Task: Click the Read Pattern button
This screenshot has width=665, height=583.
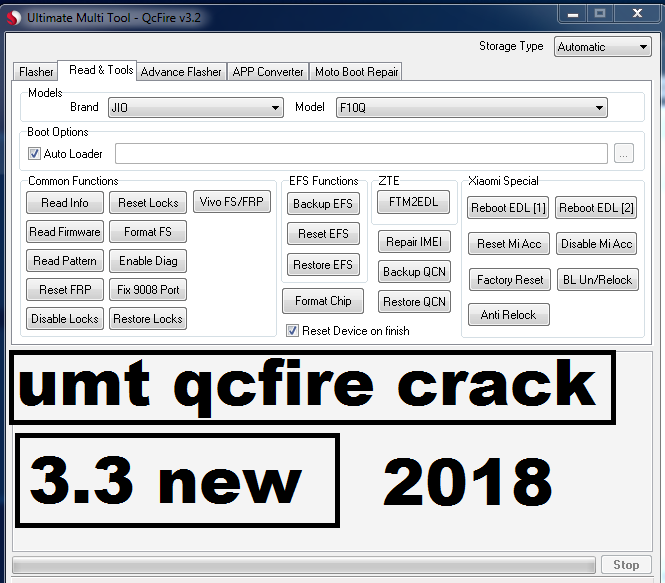Action: click(x=64, y=261)
